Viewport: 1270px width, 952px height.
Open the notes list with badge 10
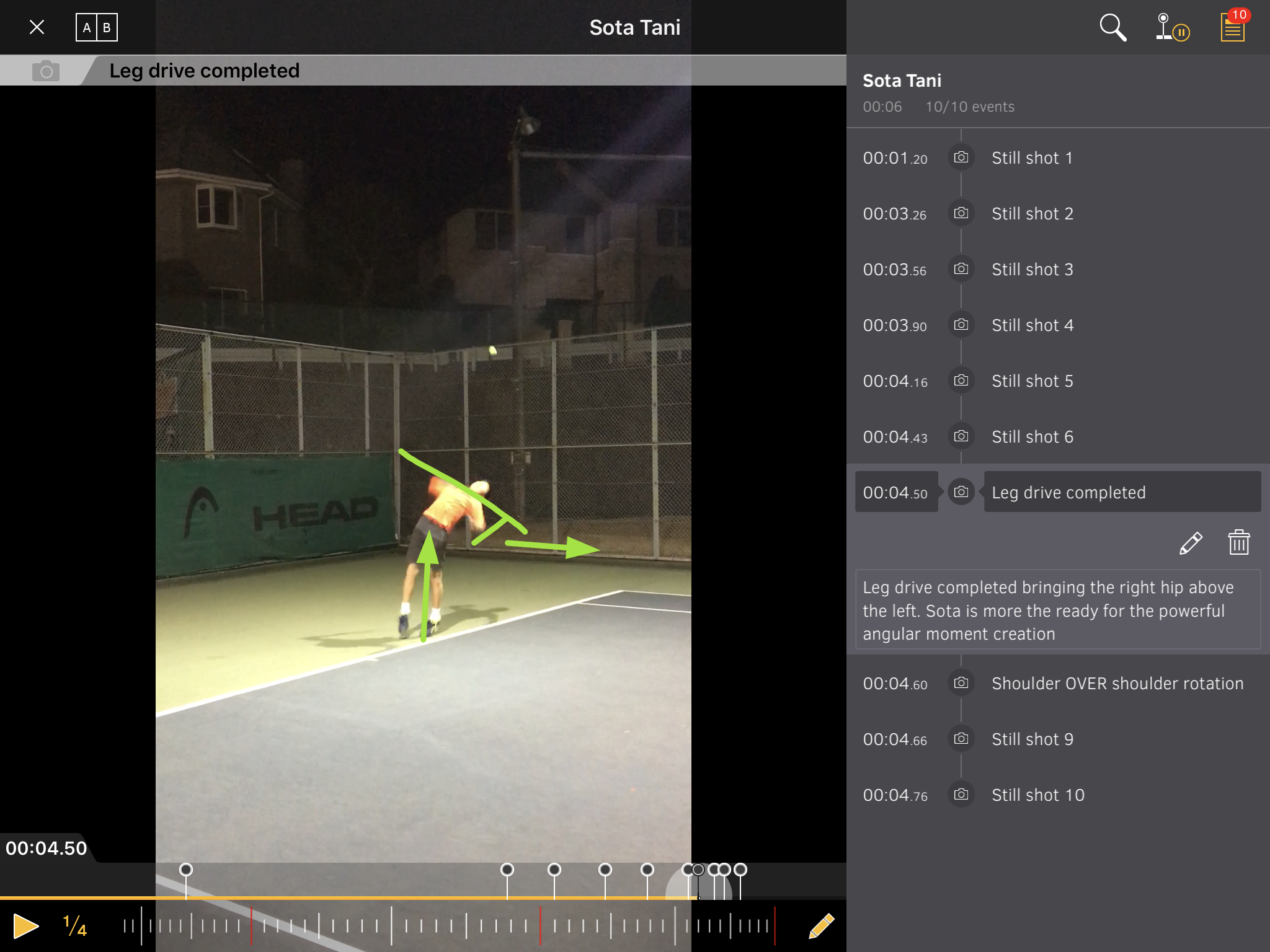tap(1233, 28)
